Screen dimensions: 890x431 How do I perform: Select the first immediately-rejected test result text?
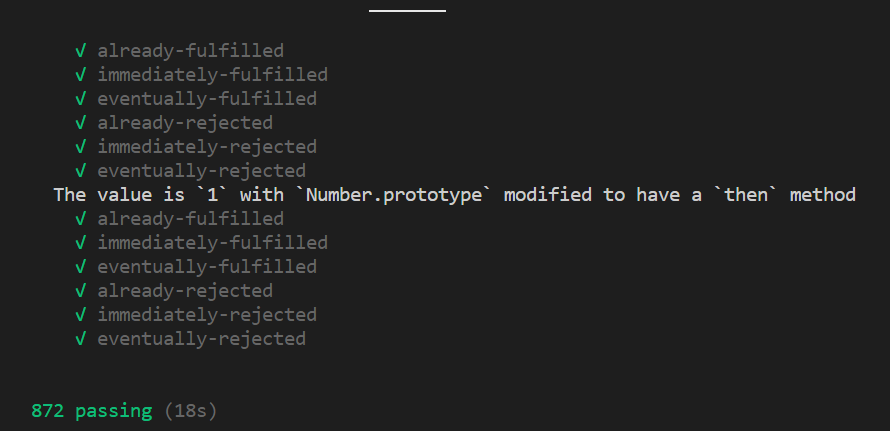pos(206,147)
